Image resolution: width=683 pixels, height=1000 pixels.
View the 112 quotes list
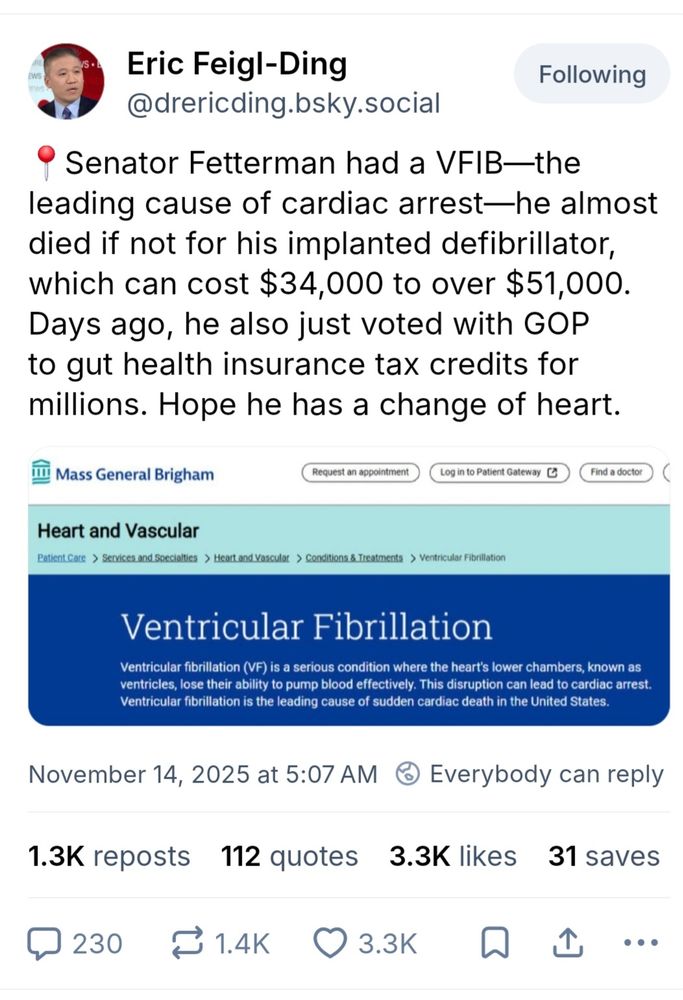tap(290, 856)
